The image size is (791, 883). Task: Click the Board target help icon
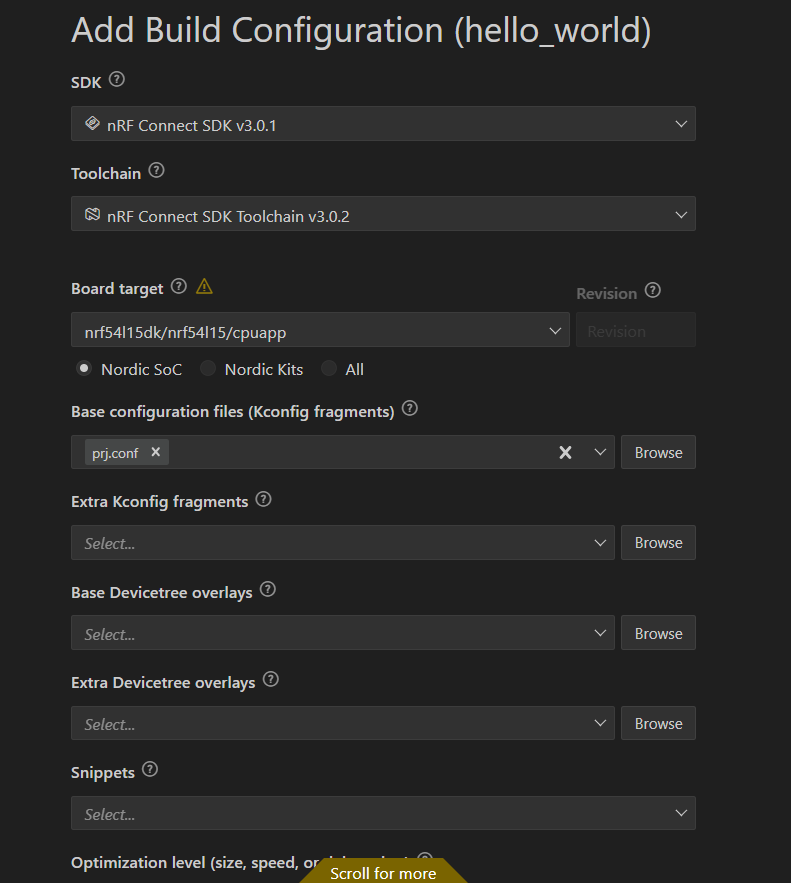pyautogui.click(x=178, y=286)
